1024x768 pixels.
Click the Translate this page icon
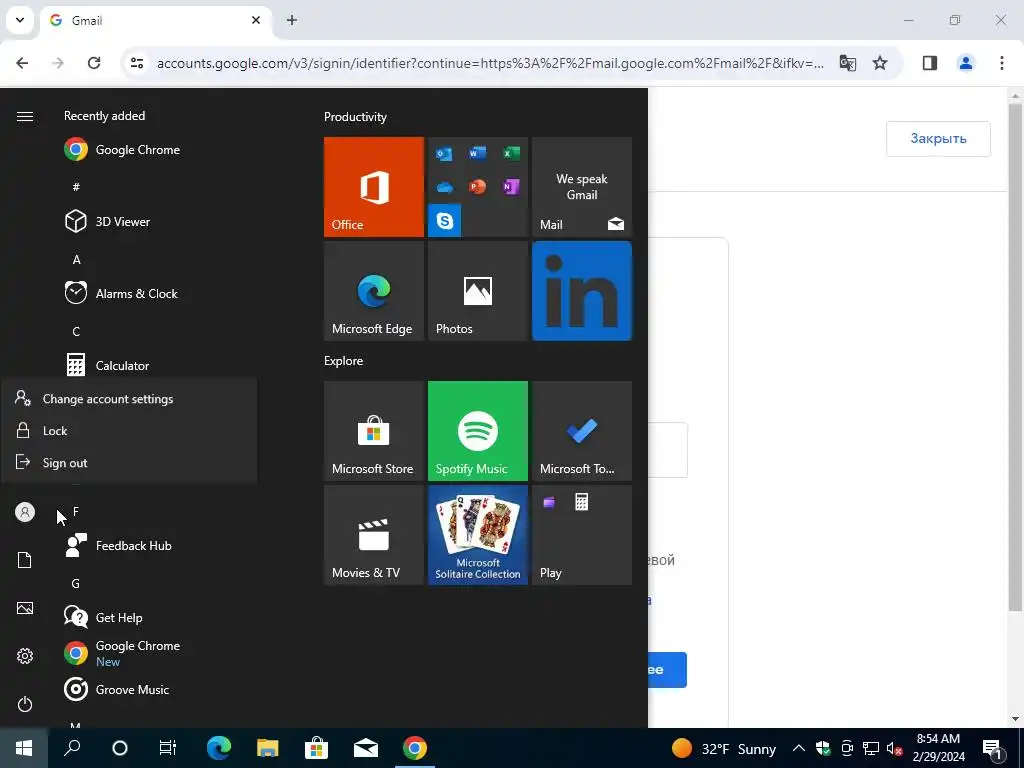[x=848, y=63]
